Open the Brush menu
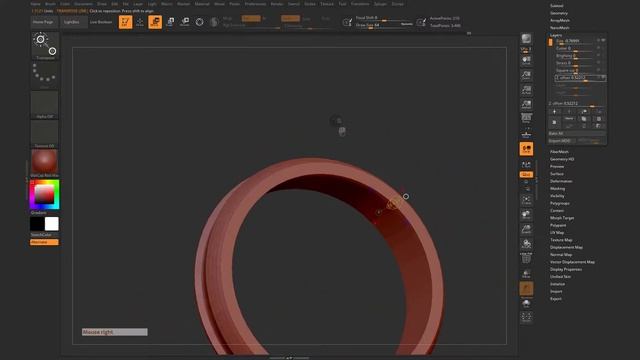The image size is (640, 360). pos(50,4)
